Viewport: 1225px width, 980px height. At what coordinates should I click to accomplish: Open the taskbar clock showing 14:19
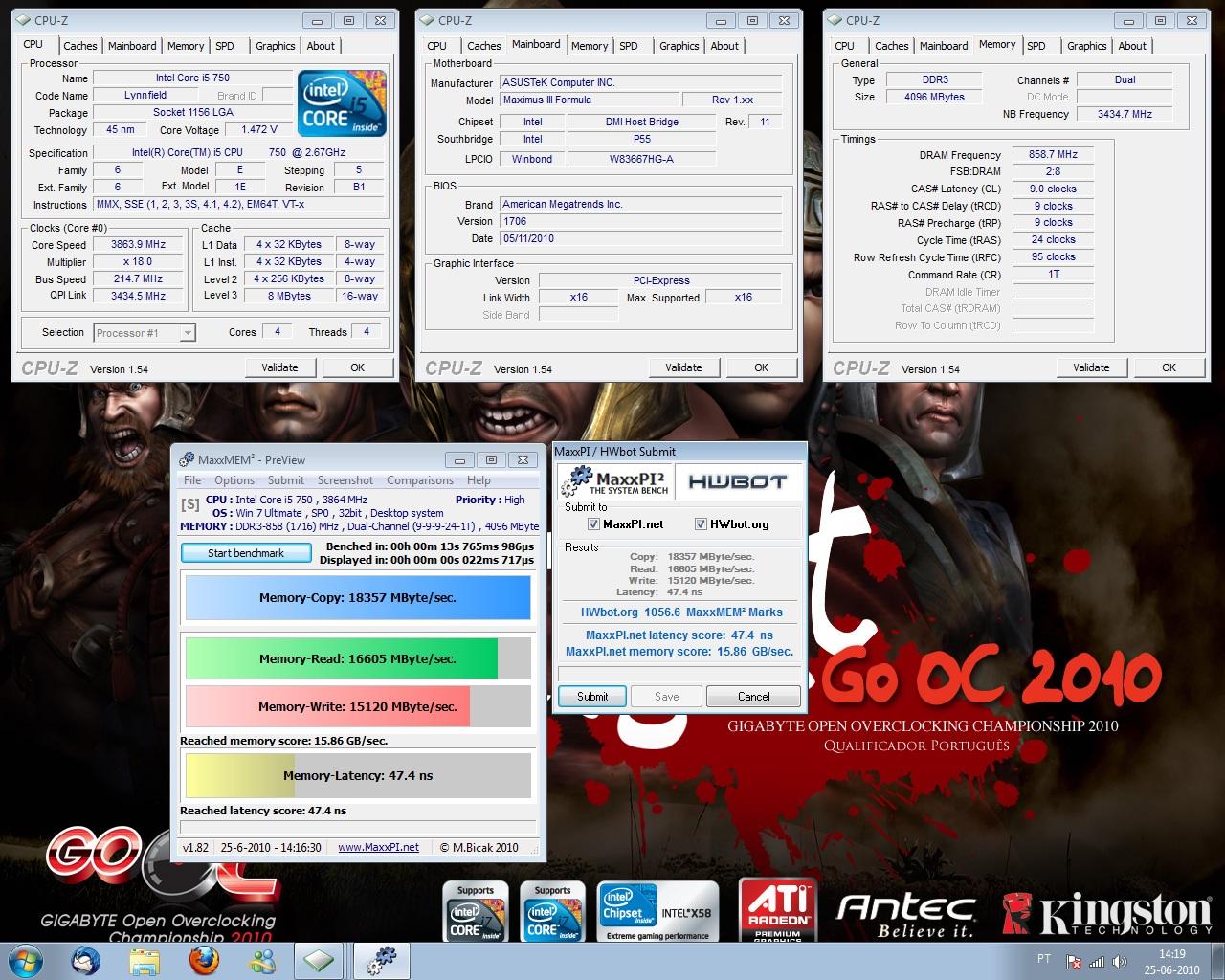coord(1171,961)
